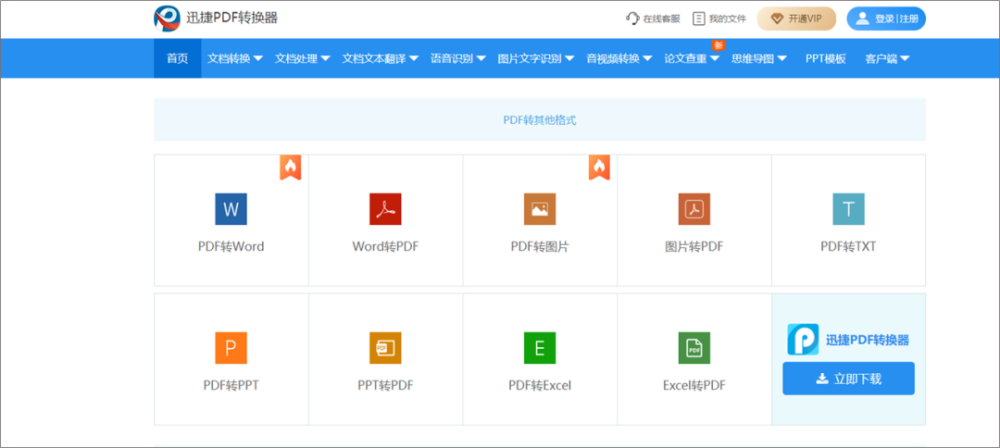Click the 登录|注册 button

886,19
